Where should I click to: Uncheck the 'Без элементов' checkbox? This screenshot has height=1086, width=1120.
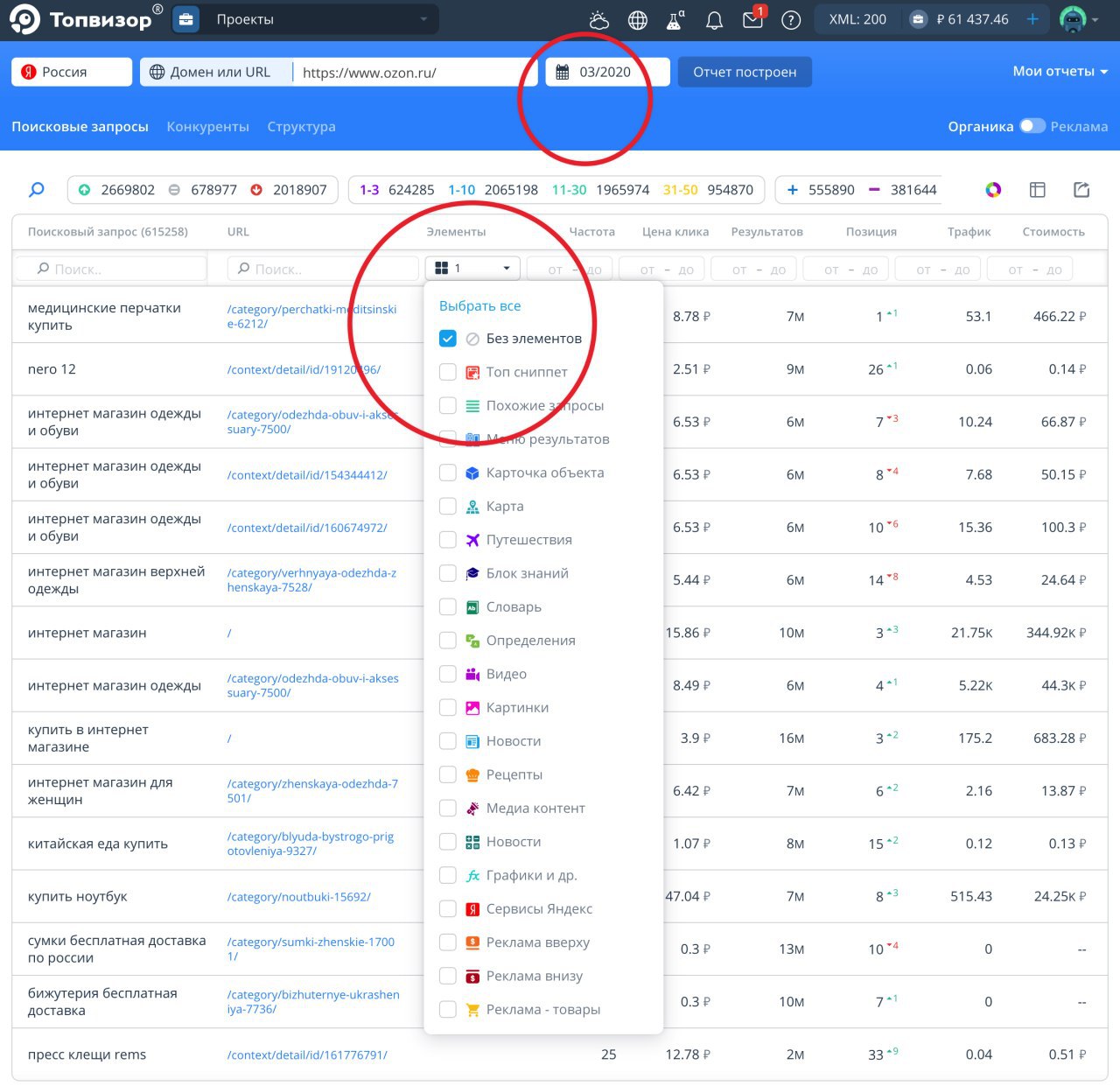(x=447, y=339)
